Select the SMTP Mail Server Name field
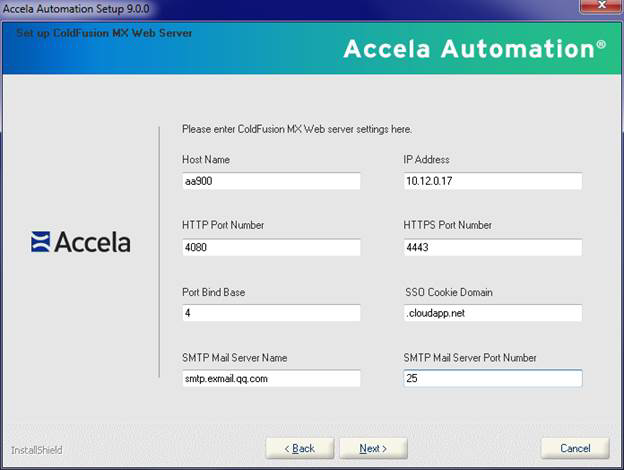Viewport: 624px width, 470px height. click(270, 379)
